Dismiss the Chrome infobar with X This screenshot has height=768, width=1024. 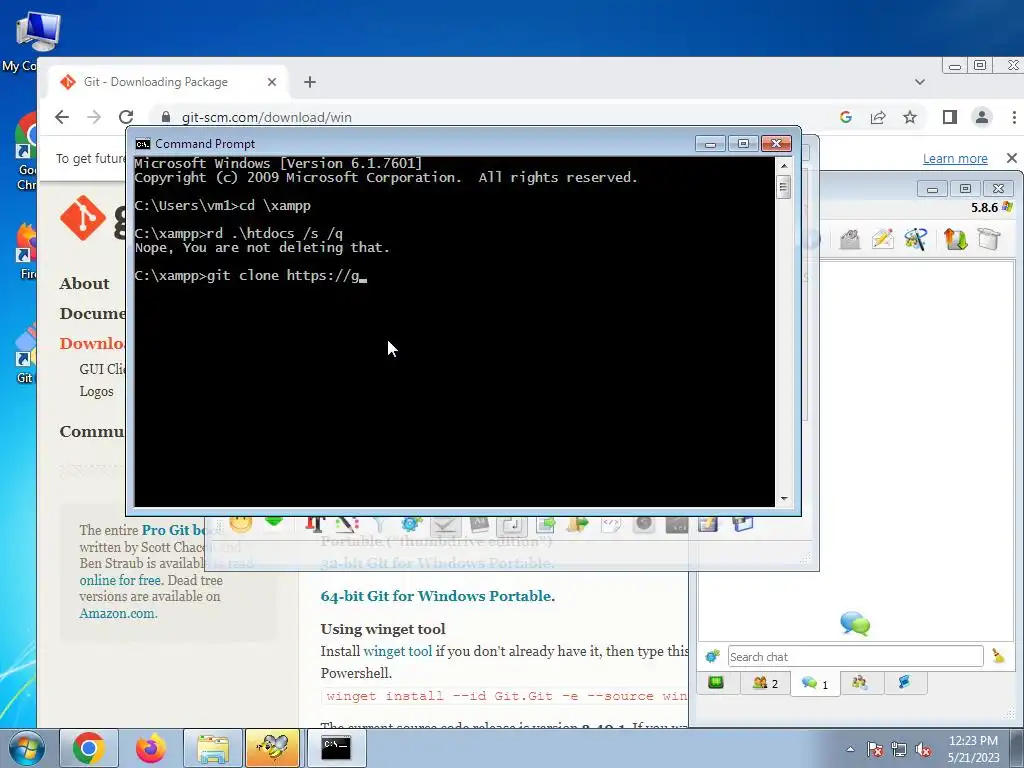point(1012,158)
